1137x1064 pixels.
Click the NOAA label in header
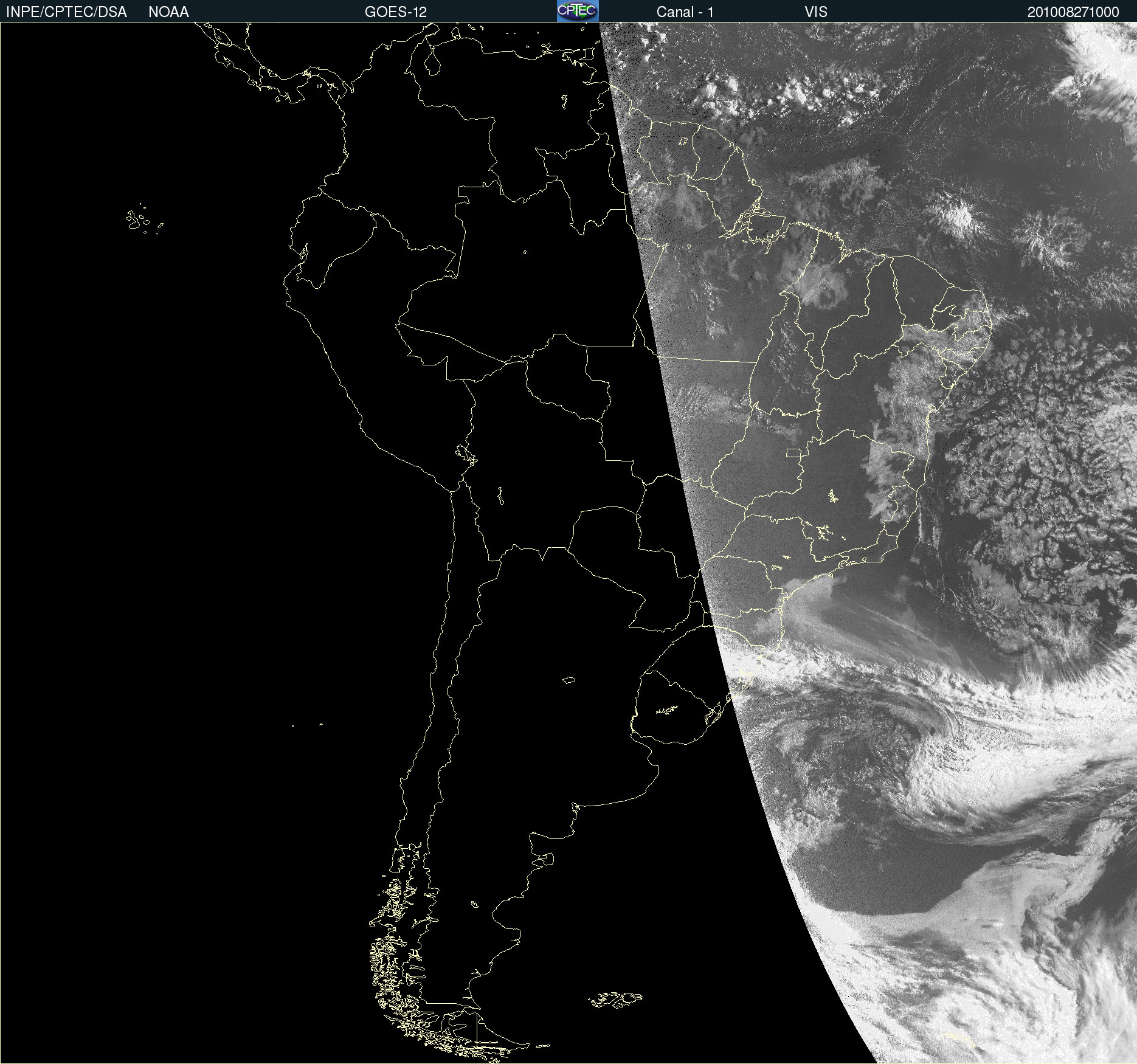coord(168,12)
